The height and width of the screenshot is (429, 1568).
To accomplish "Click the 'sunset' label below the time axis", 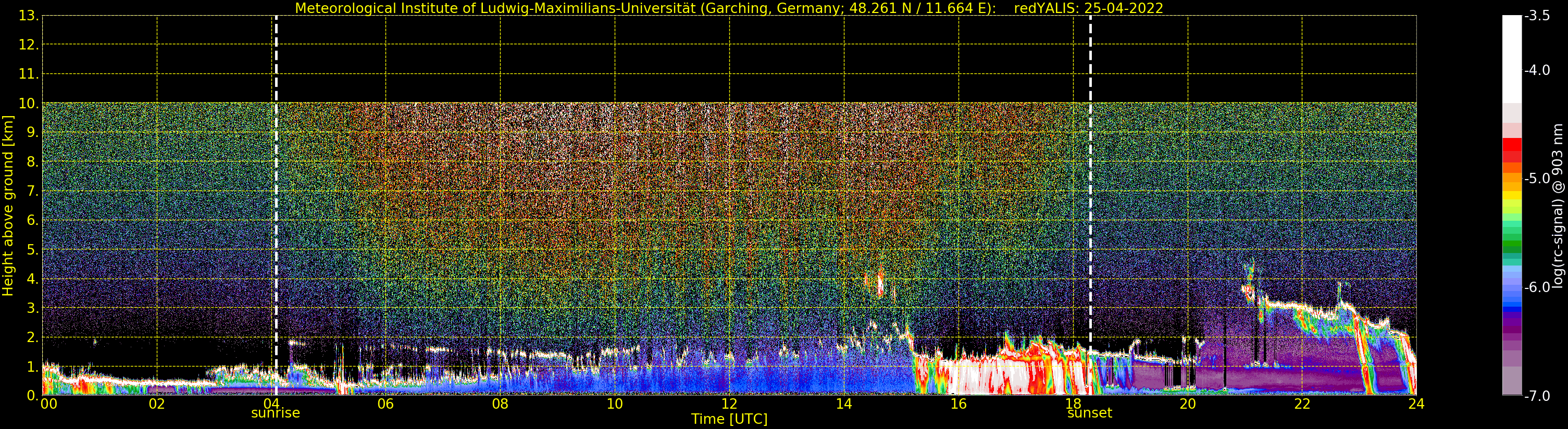I will coord(1090,413).
